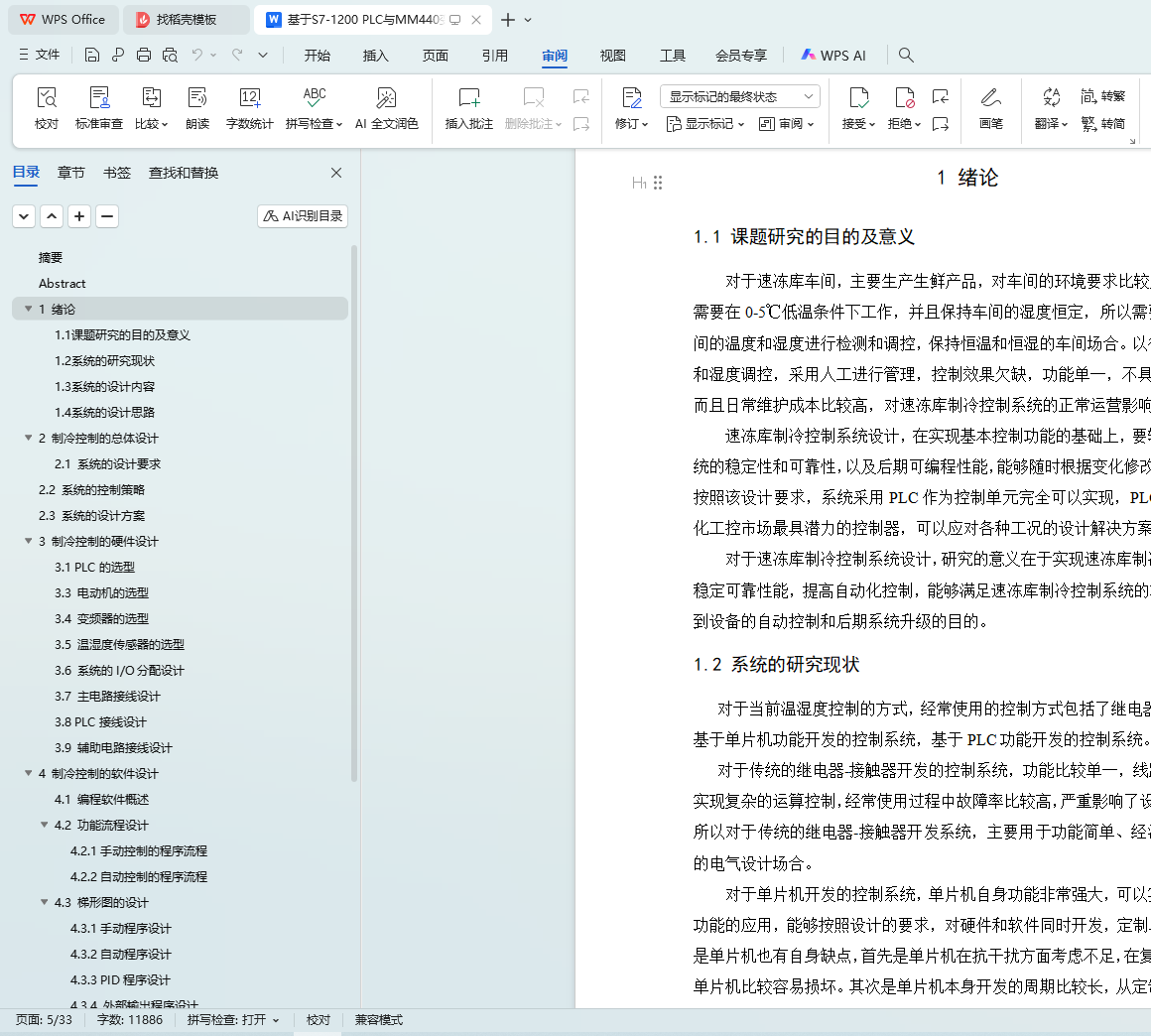
Task: Click the minus outline level button
Action: pos(107,216)
